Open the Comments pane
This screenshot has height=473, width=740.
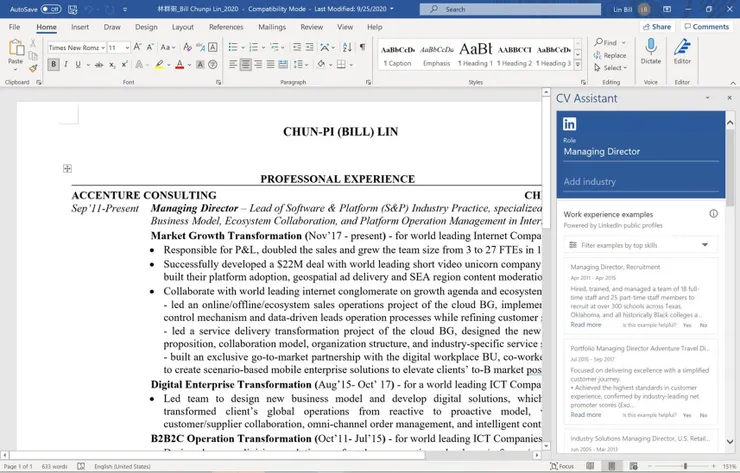click(706, 27)
